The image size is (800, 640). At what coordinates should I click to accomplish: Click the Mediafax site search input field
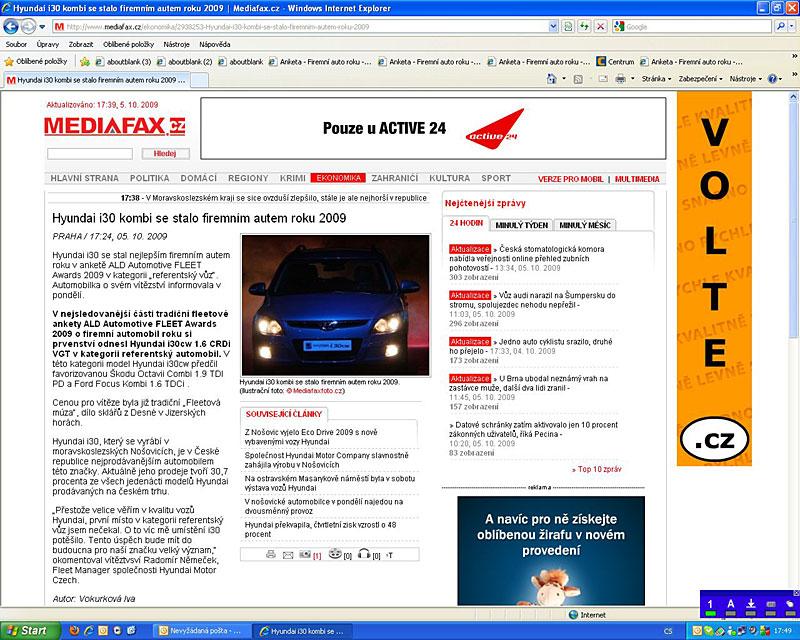pos(90,154)
